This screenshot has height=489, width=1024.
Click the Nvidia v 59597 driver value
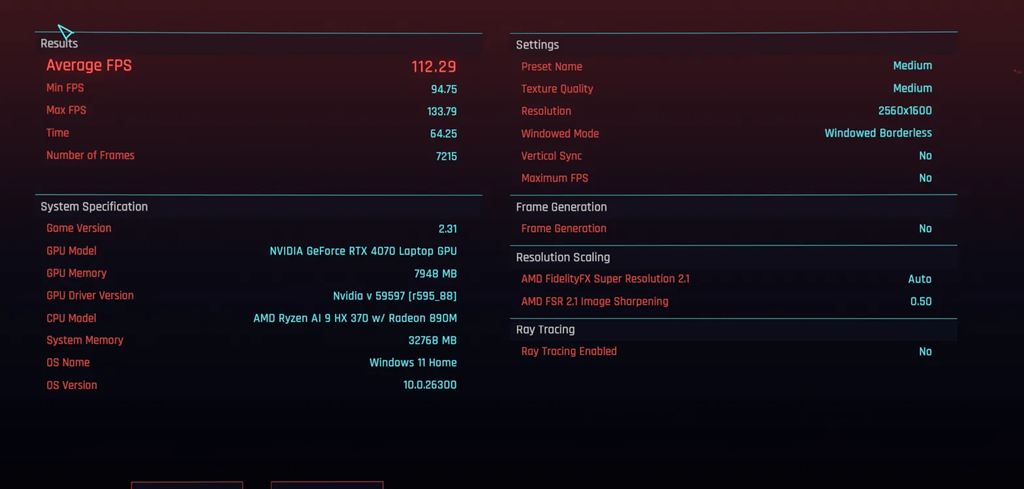394,296
